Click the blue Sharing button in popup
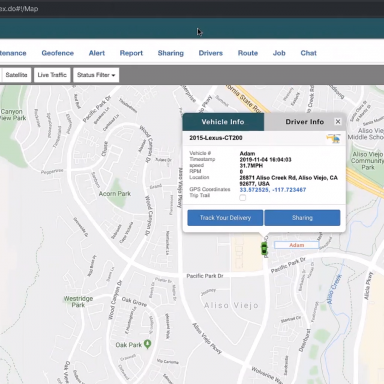 point(302,218)
